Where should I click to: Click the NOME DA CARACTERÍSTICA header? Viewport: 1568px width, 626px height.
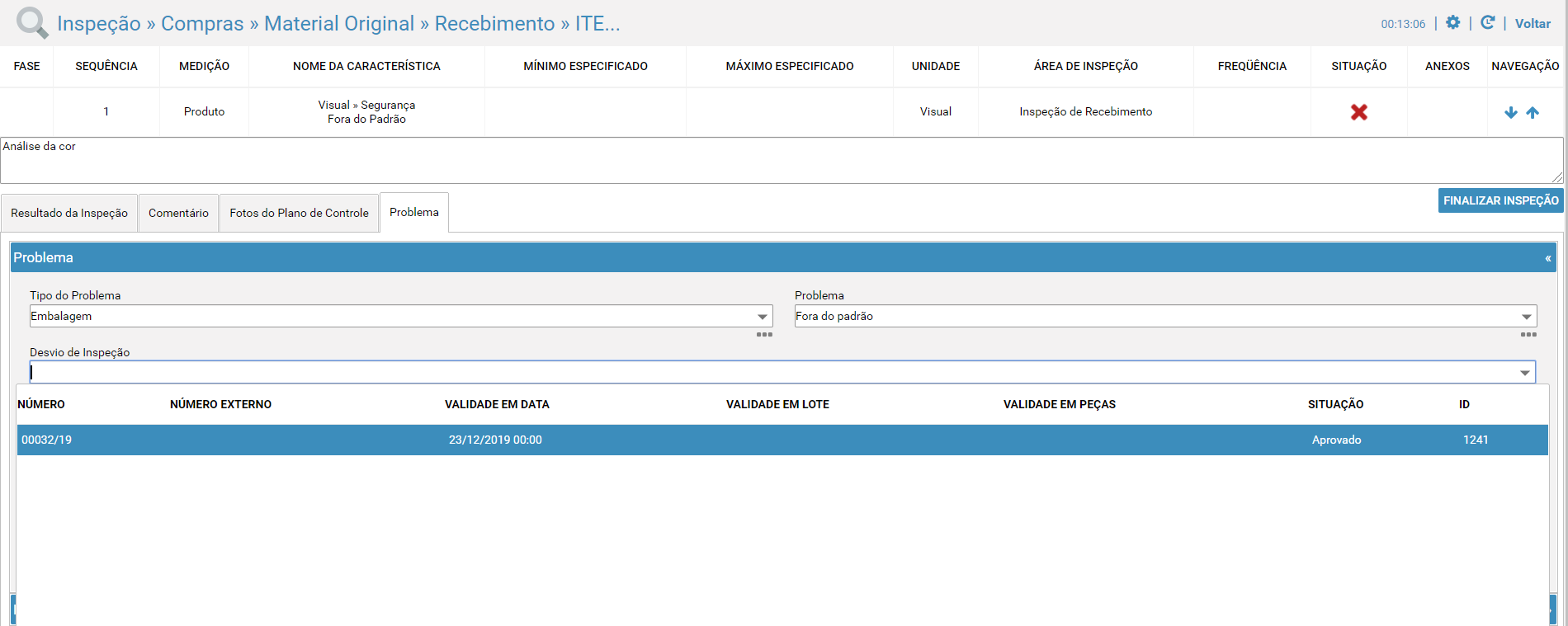click(x=366, y=66)
